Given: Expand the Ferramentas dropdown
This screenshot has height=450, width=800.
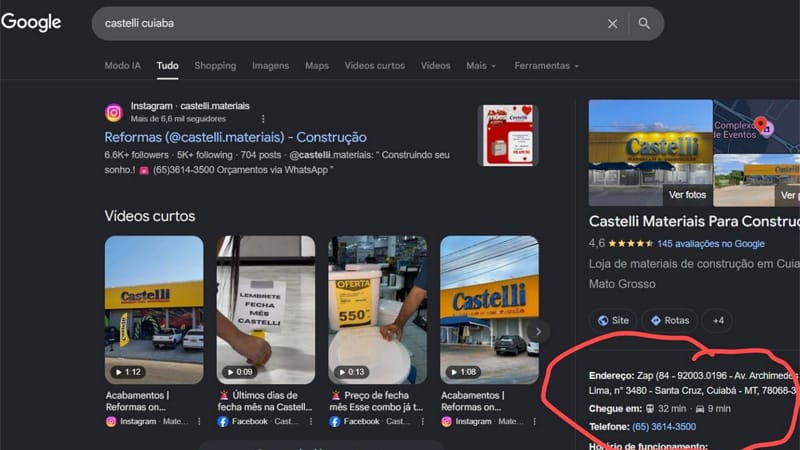Looking at the screenshot, I should click(x=546, y=65).
